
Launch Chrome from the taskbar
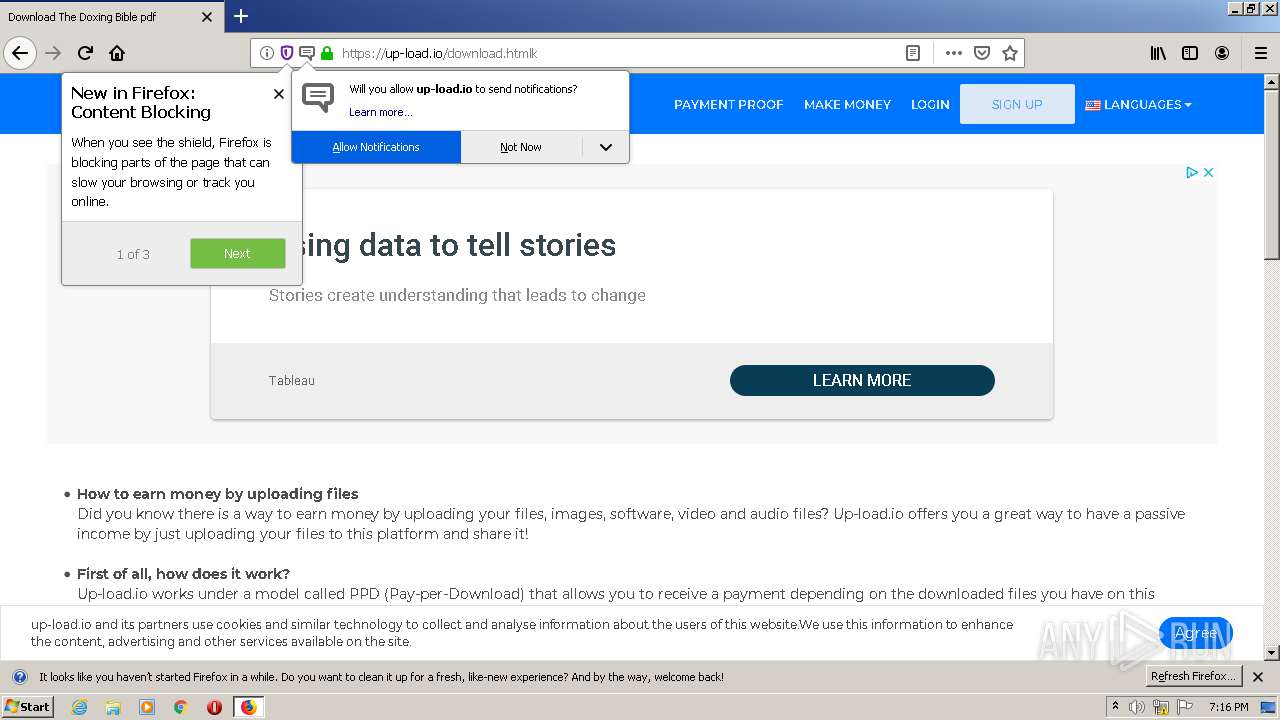pyautogui.click(x=180, y=707)
